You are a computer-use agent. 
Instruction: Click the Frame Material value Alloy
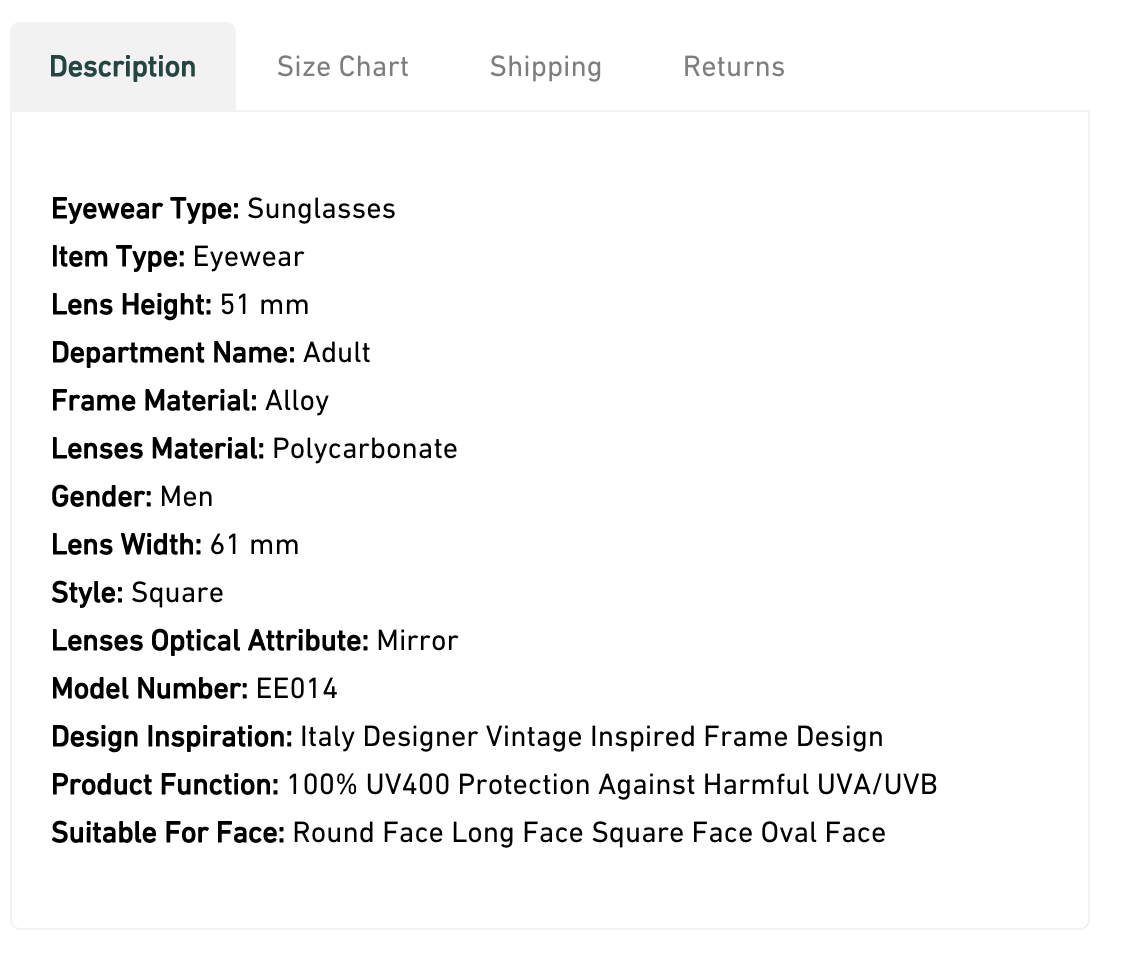(x=297, y=401)
